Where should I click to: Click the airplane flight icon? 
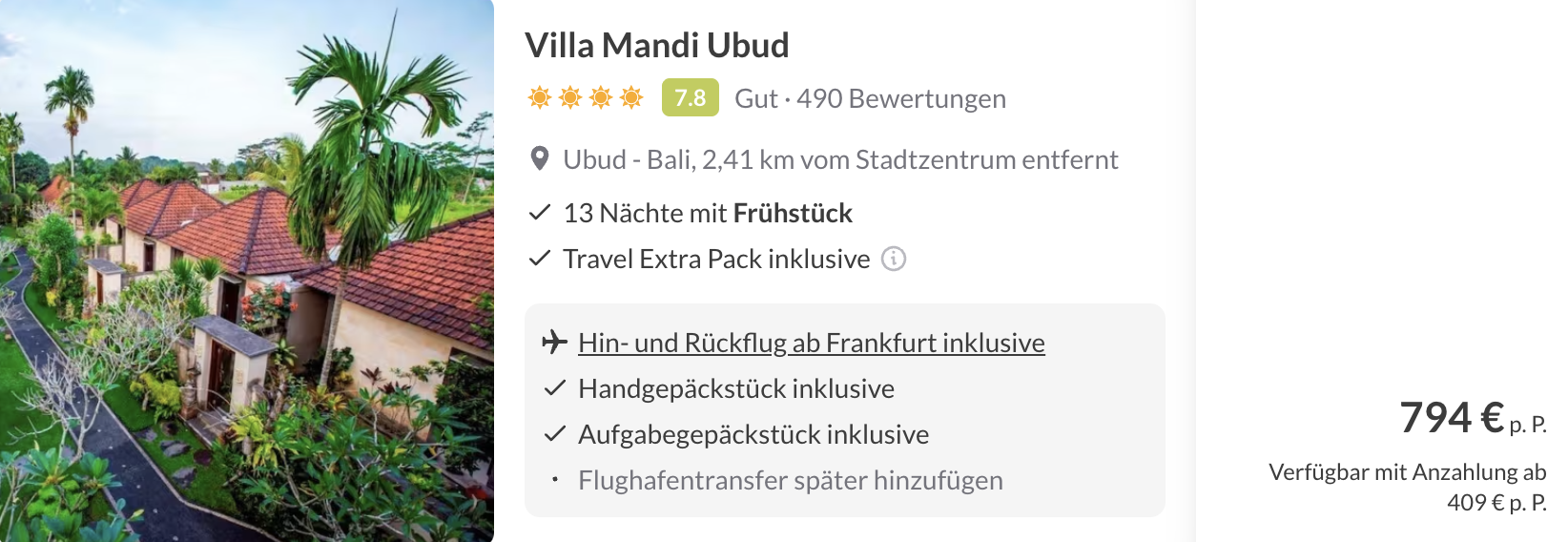554,342
